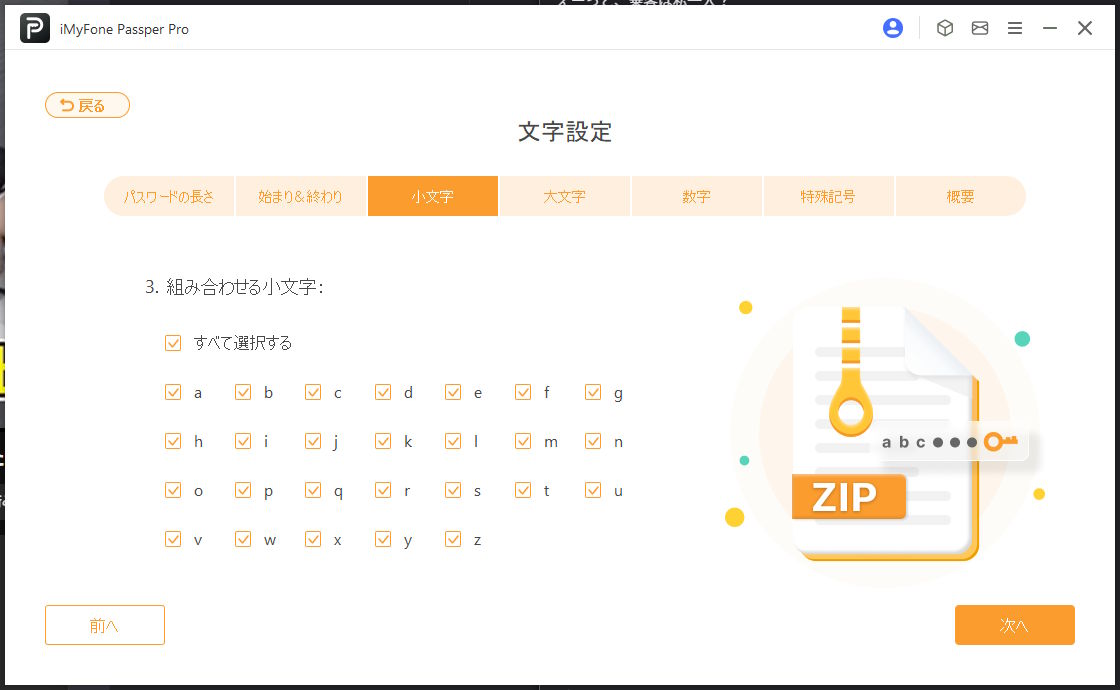Click the 戻る back button
Viewport: 1120px width, 690px height.
[x=87, y=105]
